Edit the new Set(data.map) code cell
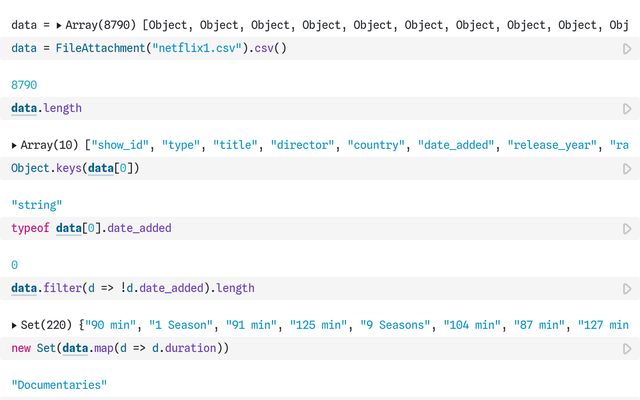This screenshot has height=400, width=640. point(120,348)
